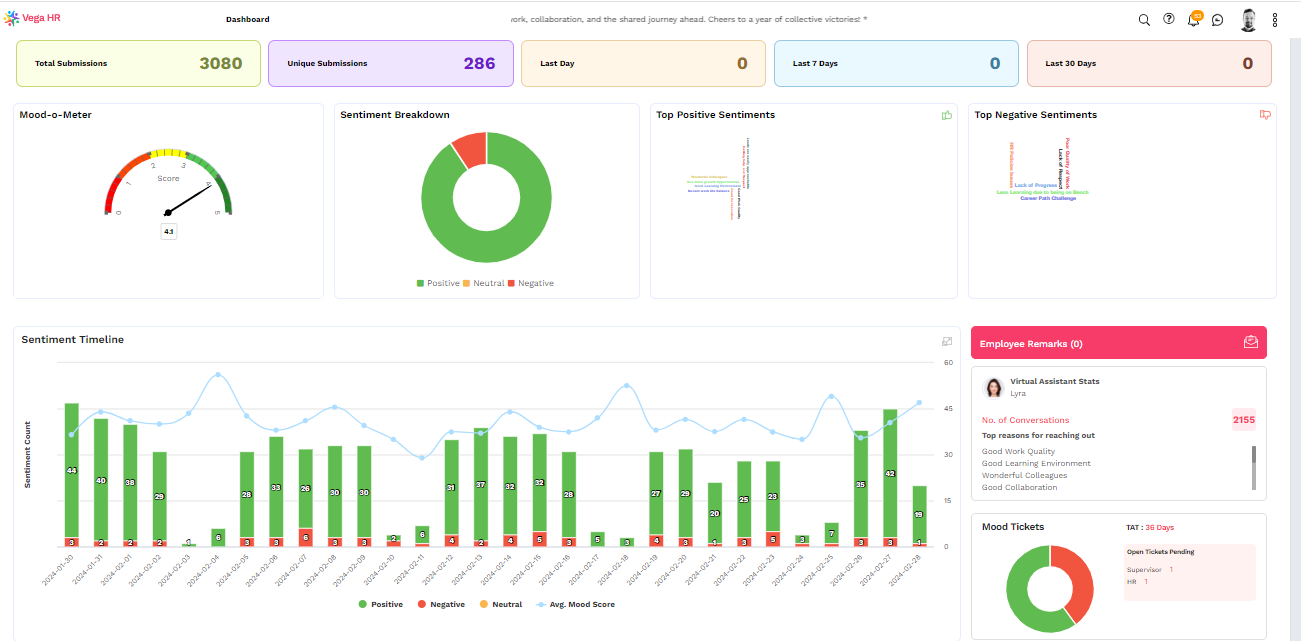Click thumbs-down icon in Top Negative Sentiments

tap(1265, 115)
